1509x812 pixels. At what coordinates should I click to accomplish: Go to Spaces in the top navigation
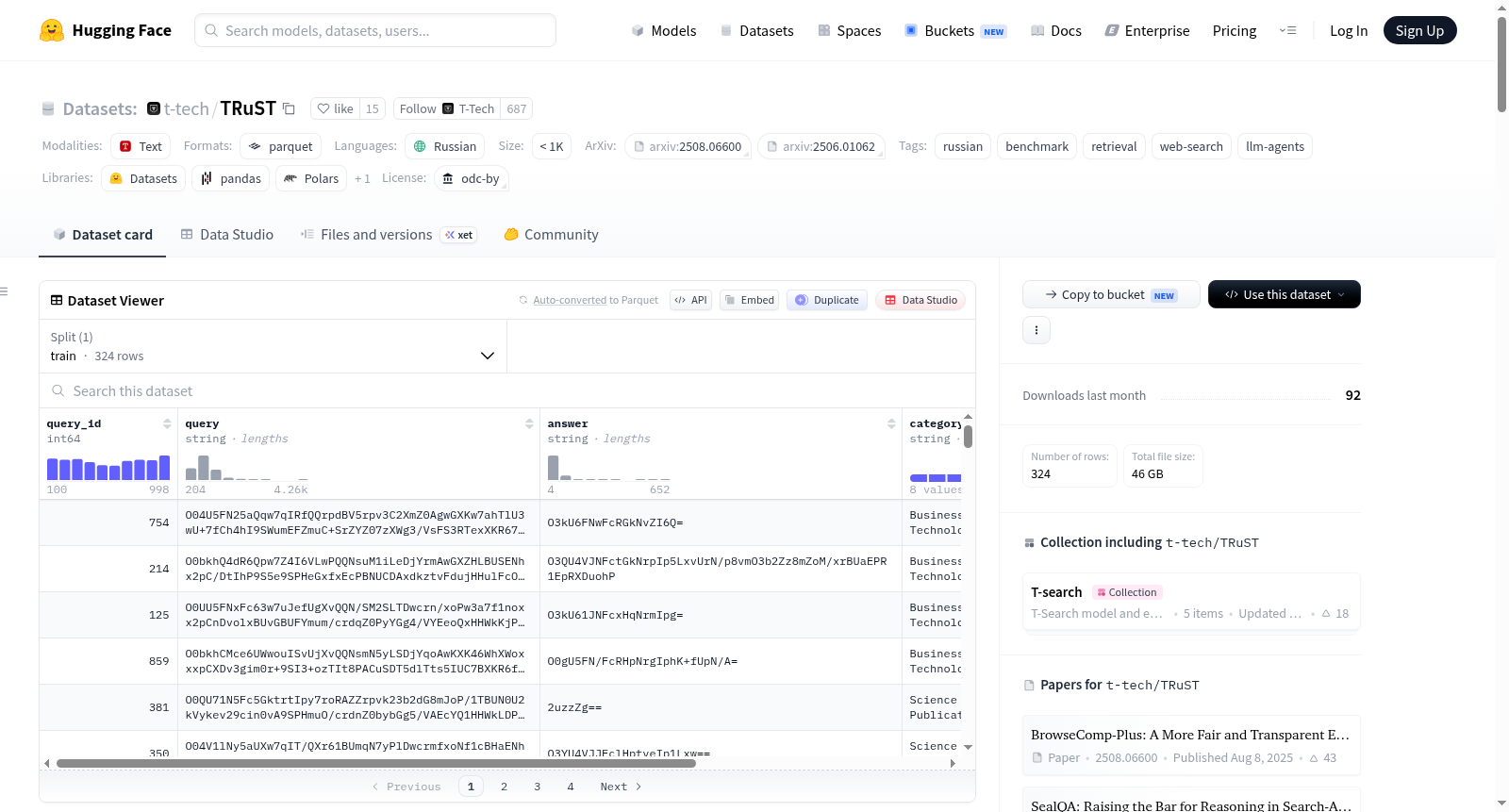(x=849, y=30)
